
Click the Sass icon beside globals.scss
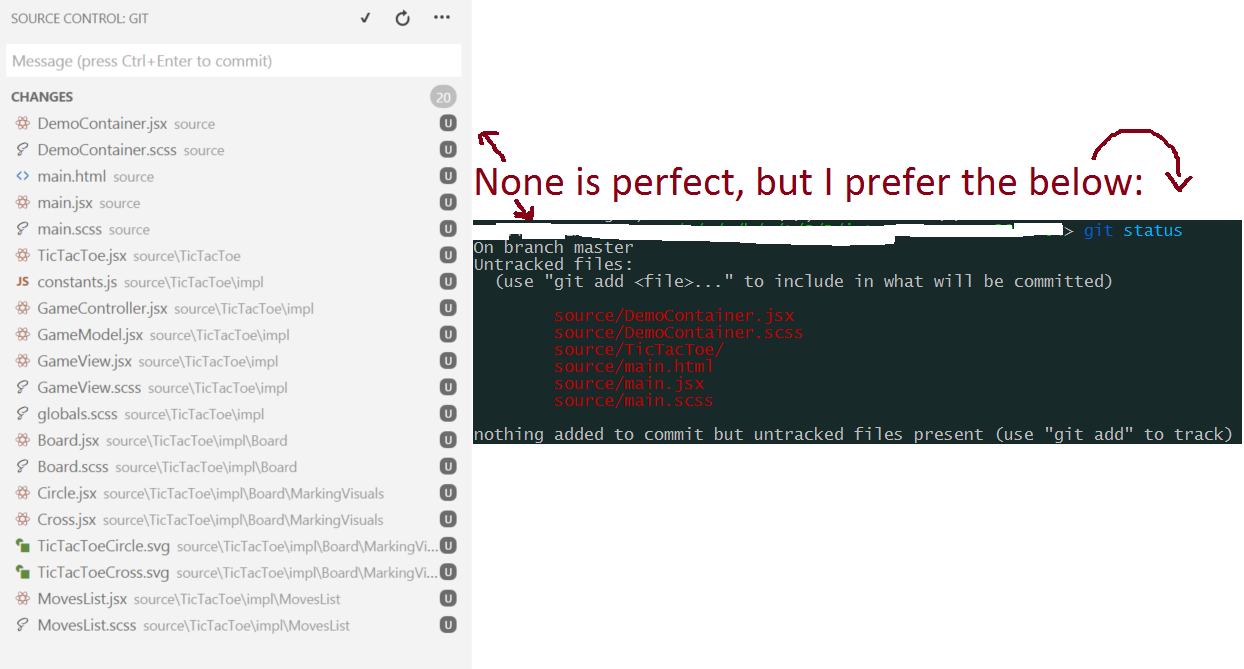pyautogui.click(x=22, y=414)
